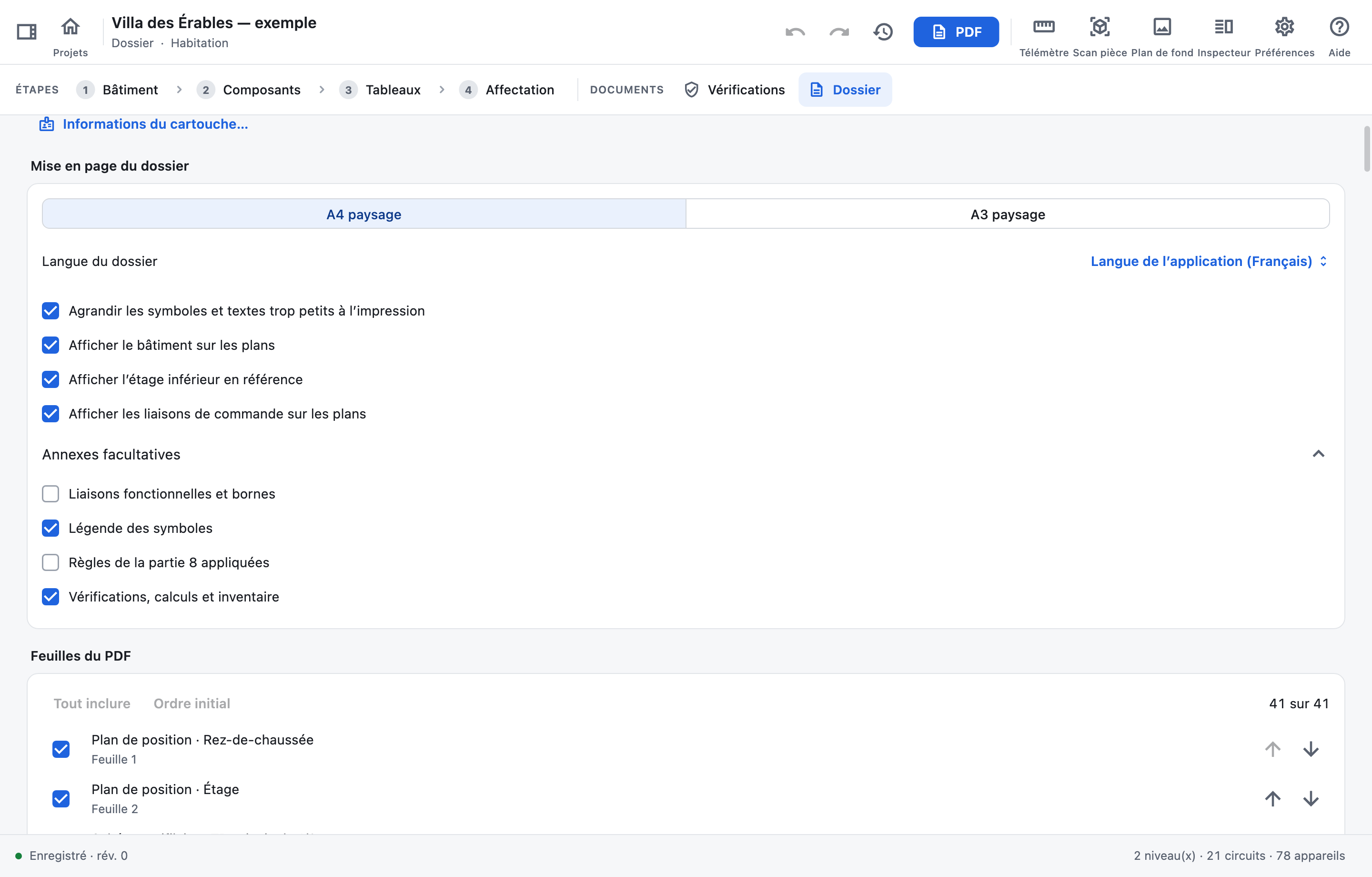This screenshot has width=1372, height=877.
Task: Collapse the Annexes facultatives section
Action: 1318,454
